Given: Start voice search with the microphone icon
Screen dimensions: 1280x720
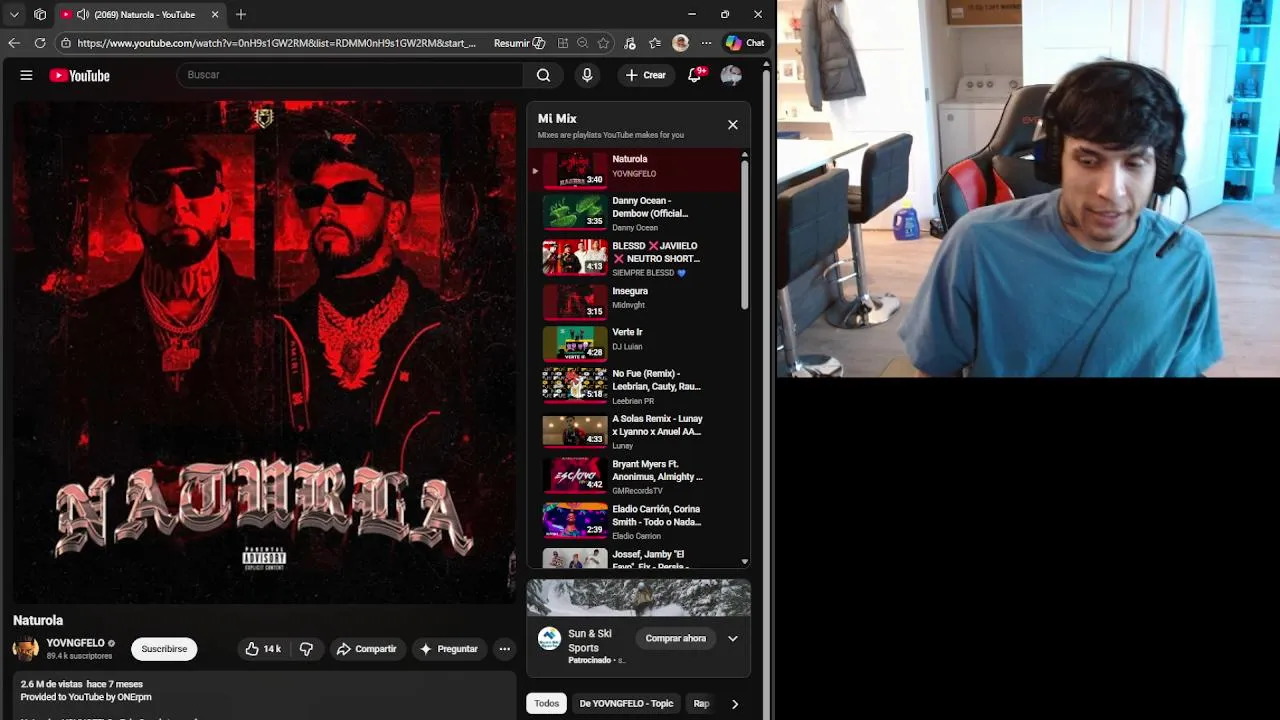Looking at the screenshot, I should (587, 75).
